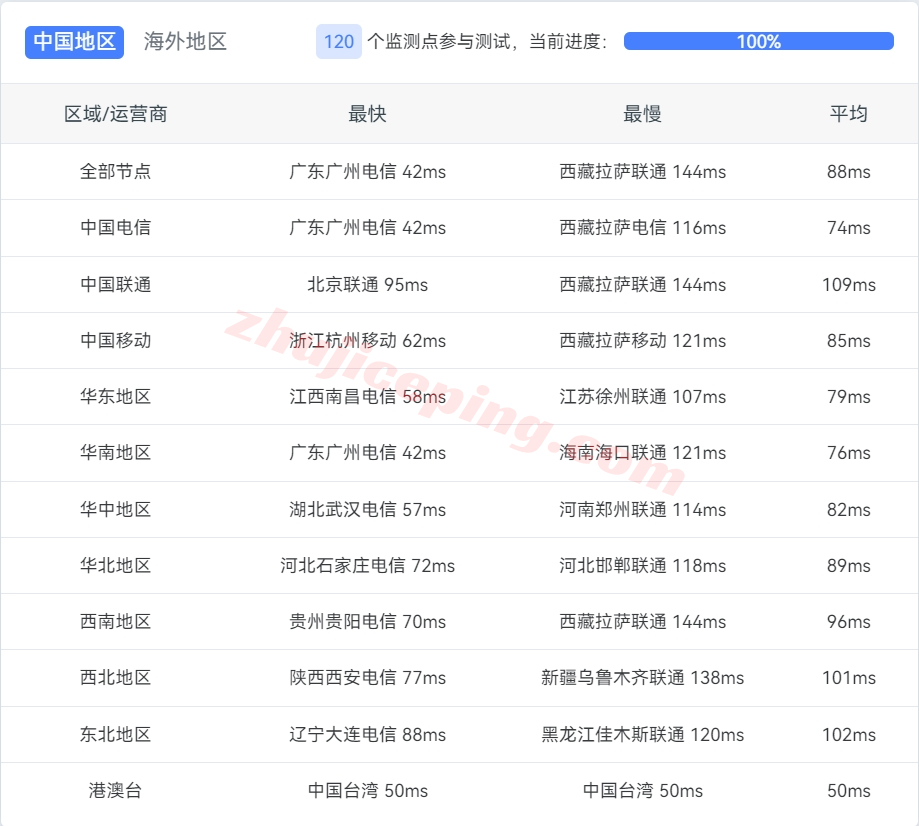Select the 华南地区 row label

coord(115,453)
